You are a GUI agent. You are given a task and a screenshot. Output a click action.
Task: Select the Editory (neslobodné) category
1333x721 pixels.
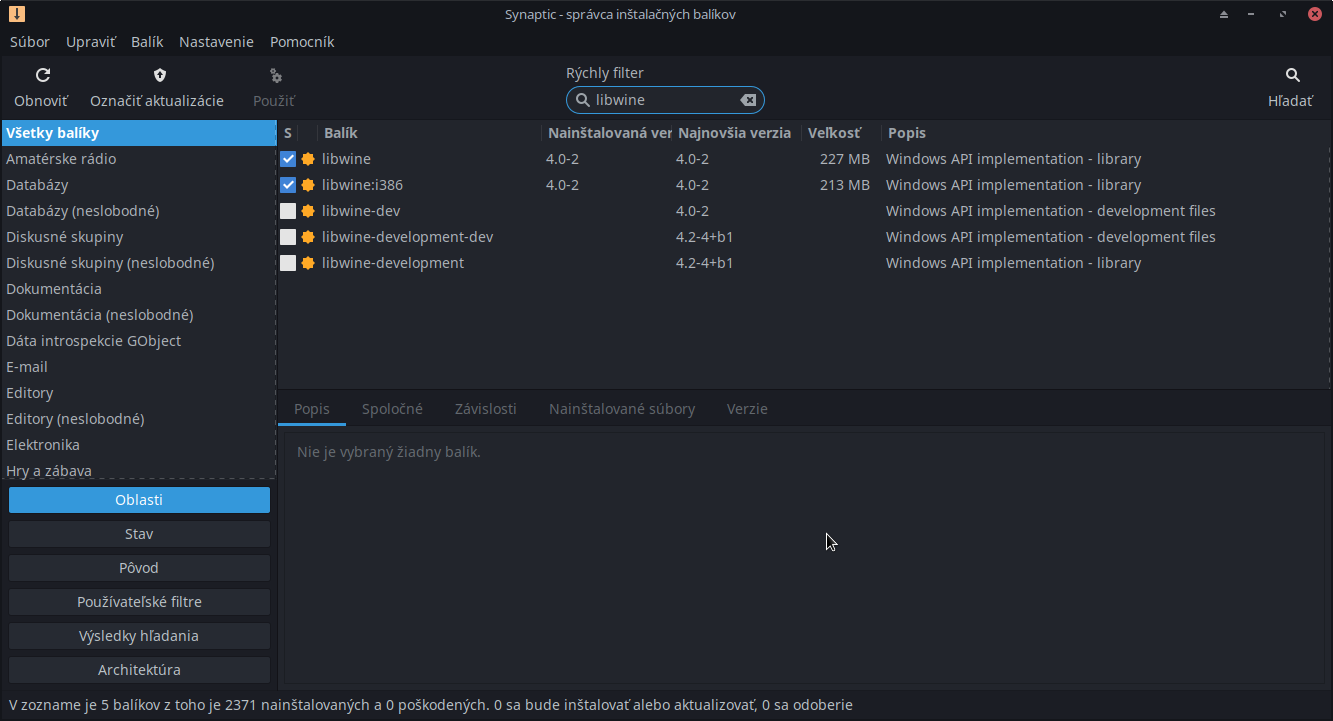138,419
